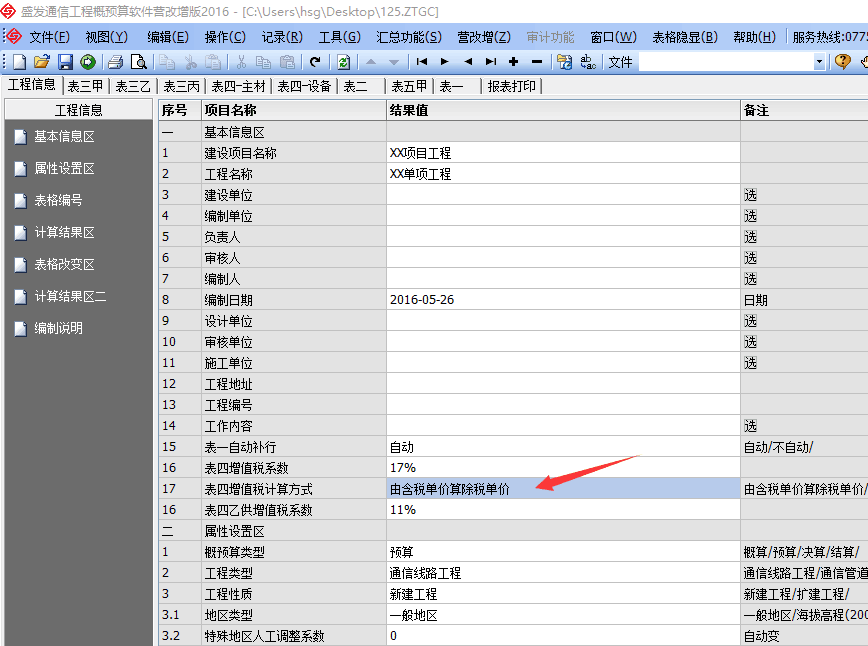
Task: Select 表格编号 in the sidebar
Action: pyautogui.click(x=58, y=200)
